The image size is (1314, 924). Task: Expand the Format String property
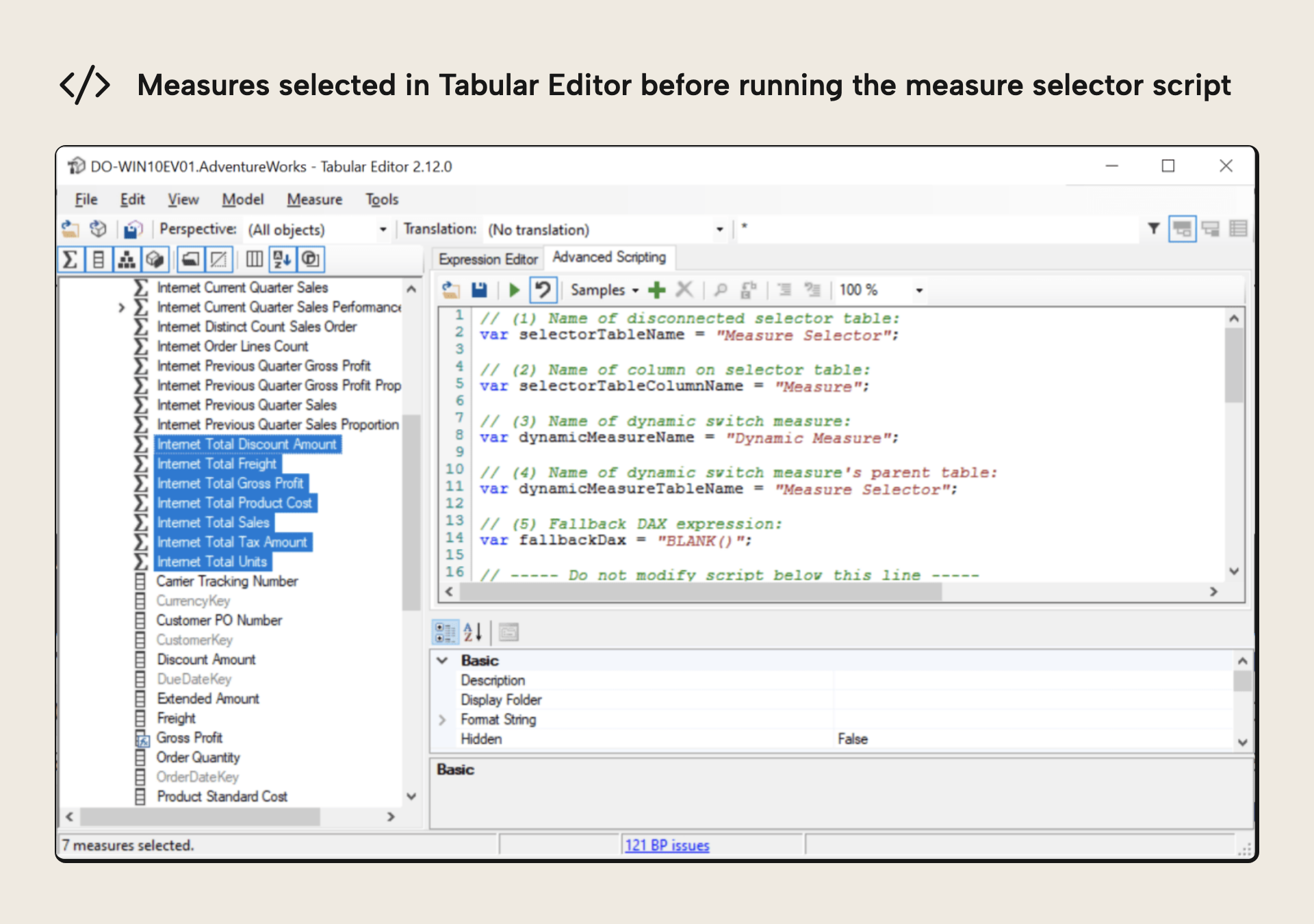443,720
